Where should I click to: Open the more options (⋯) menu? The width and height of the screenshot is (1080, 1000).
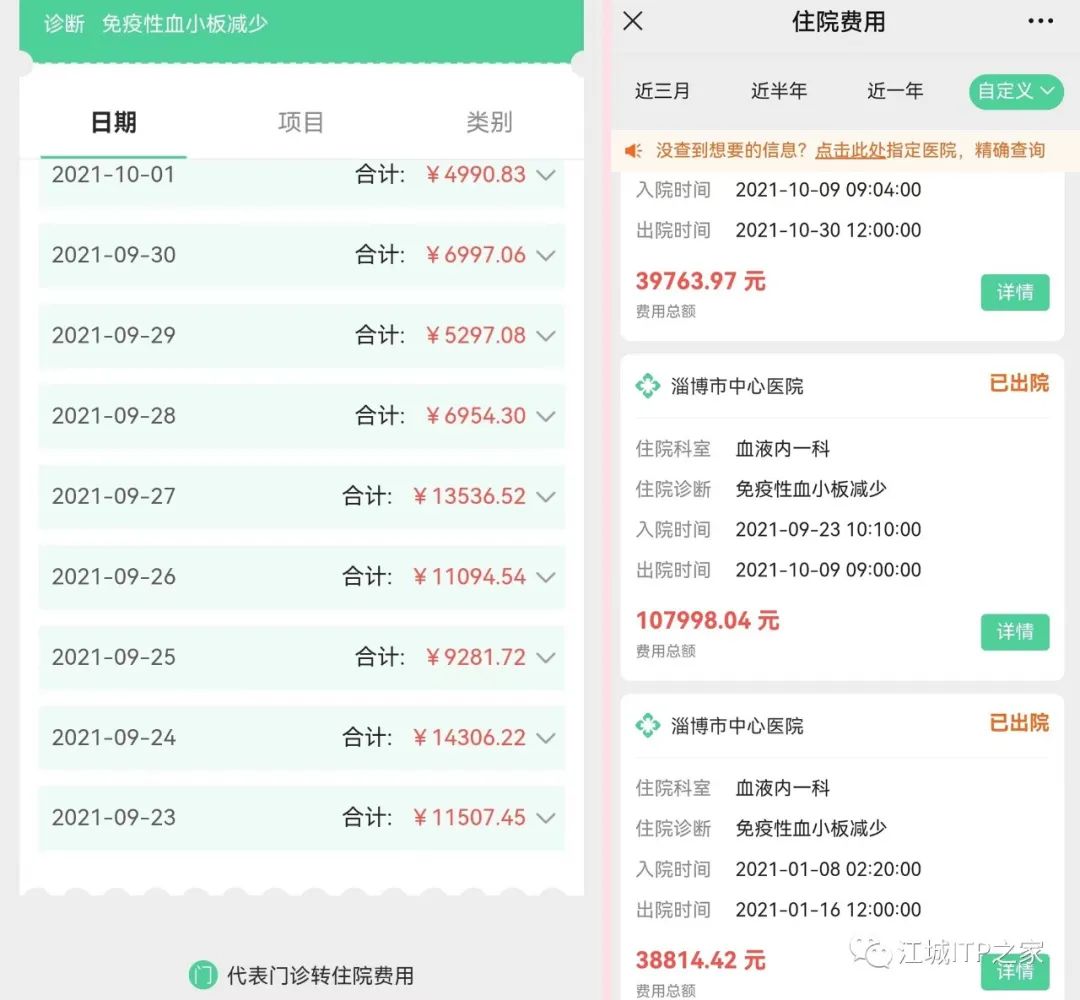click(x=1041, y=21)
